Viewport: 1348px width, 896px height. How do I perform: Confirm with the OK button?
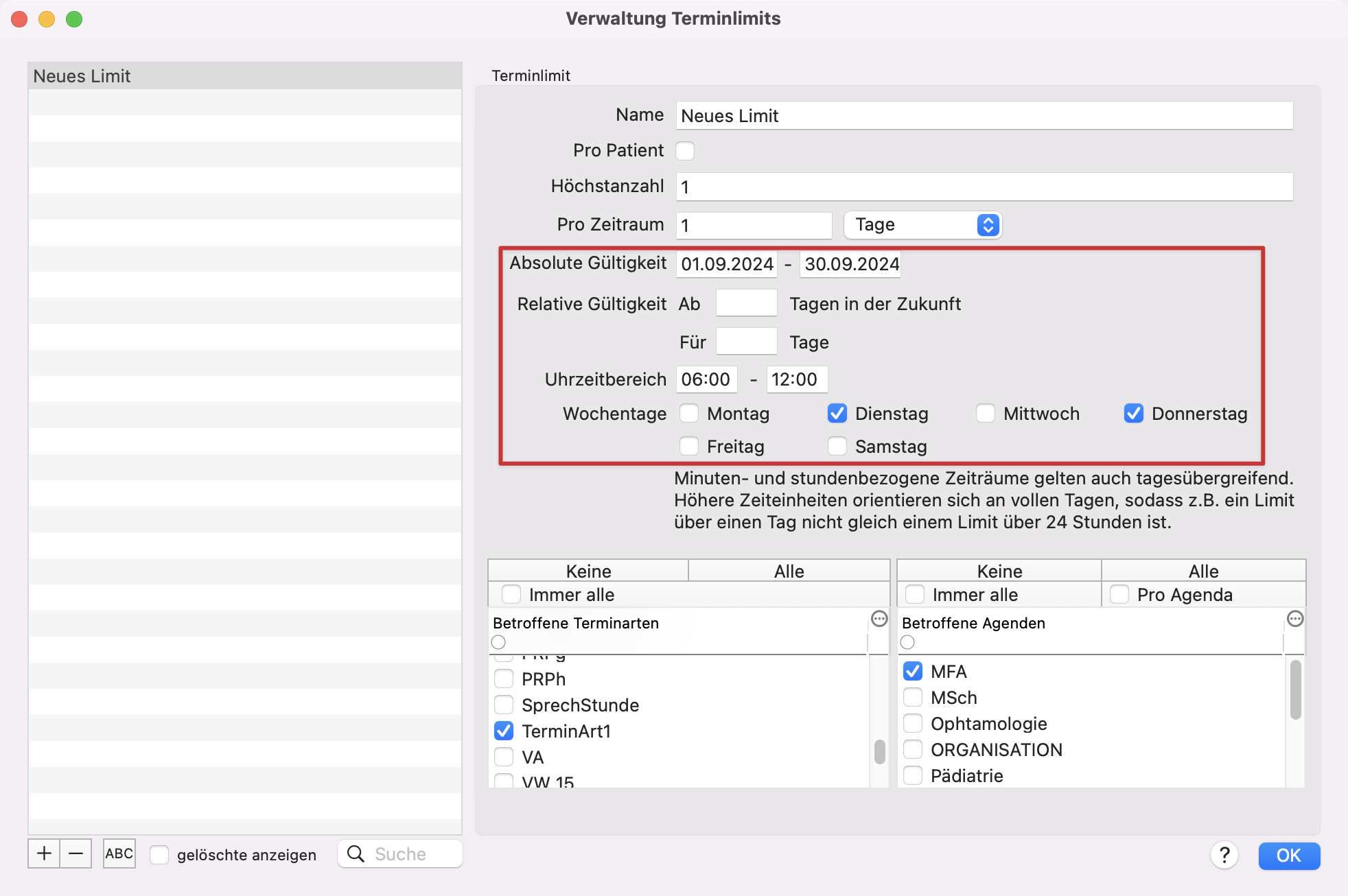1289,856
